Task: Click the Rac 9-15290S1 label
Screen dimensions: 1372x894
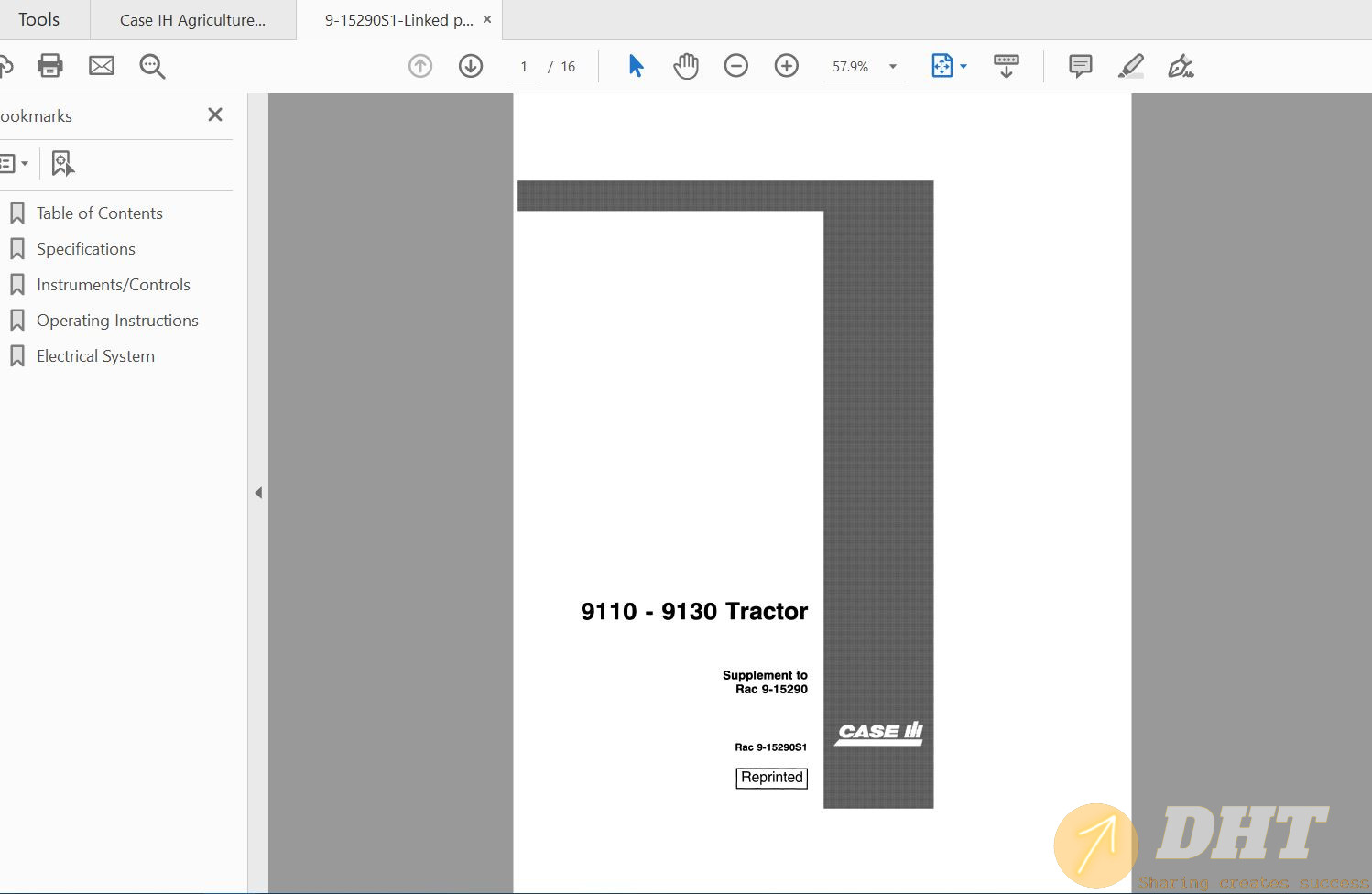Action: coord(771,747)
